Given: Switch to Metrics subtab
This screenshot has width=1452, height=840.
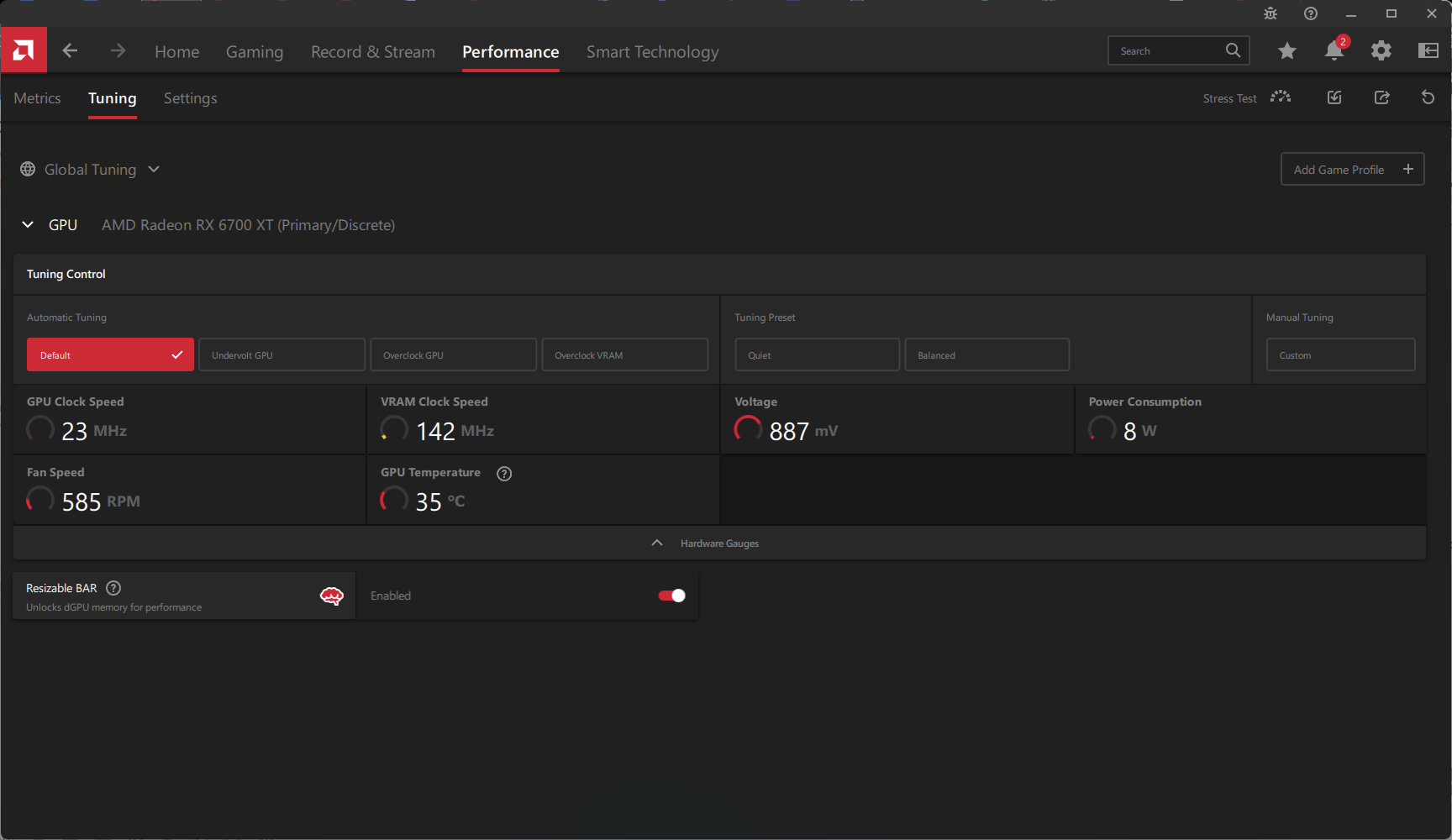Looking at the screenshot, I should (x=37, y=98).
